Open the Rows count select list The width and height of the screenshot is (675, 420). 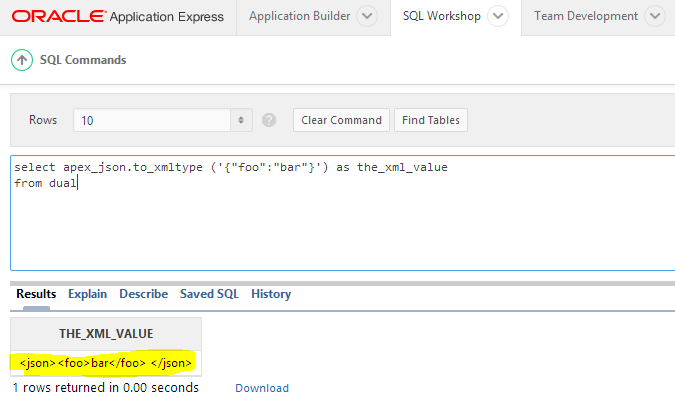click(163, 120)
